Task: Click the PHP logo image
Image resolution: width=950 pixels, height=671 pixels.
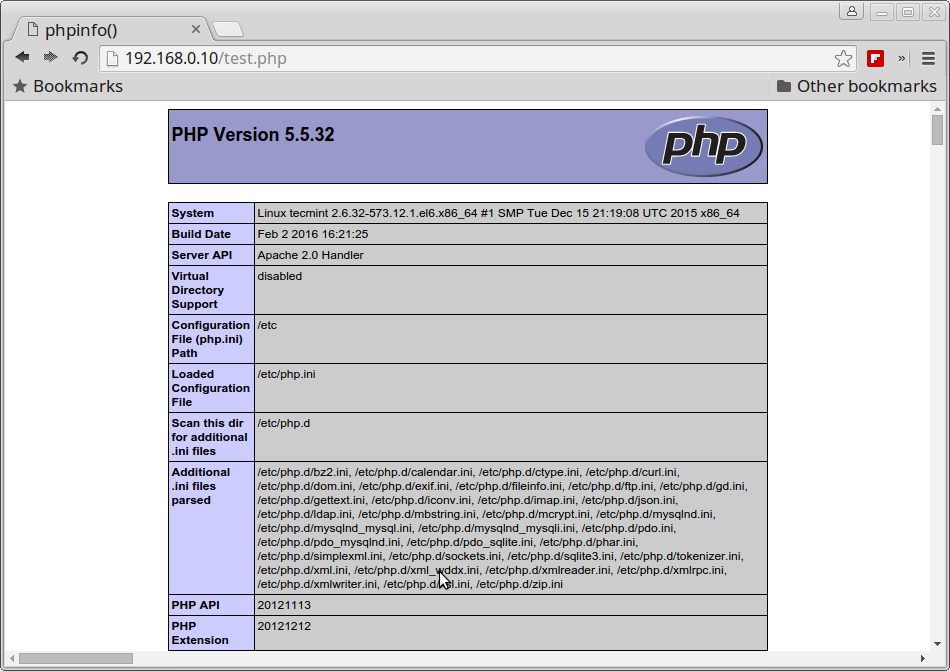Action: [703, 146]
